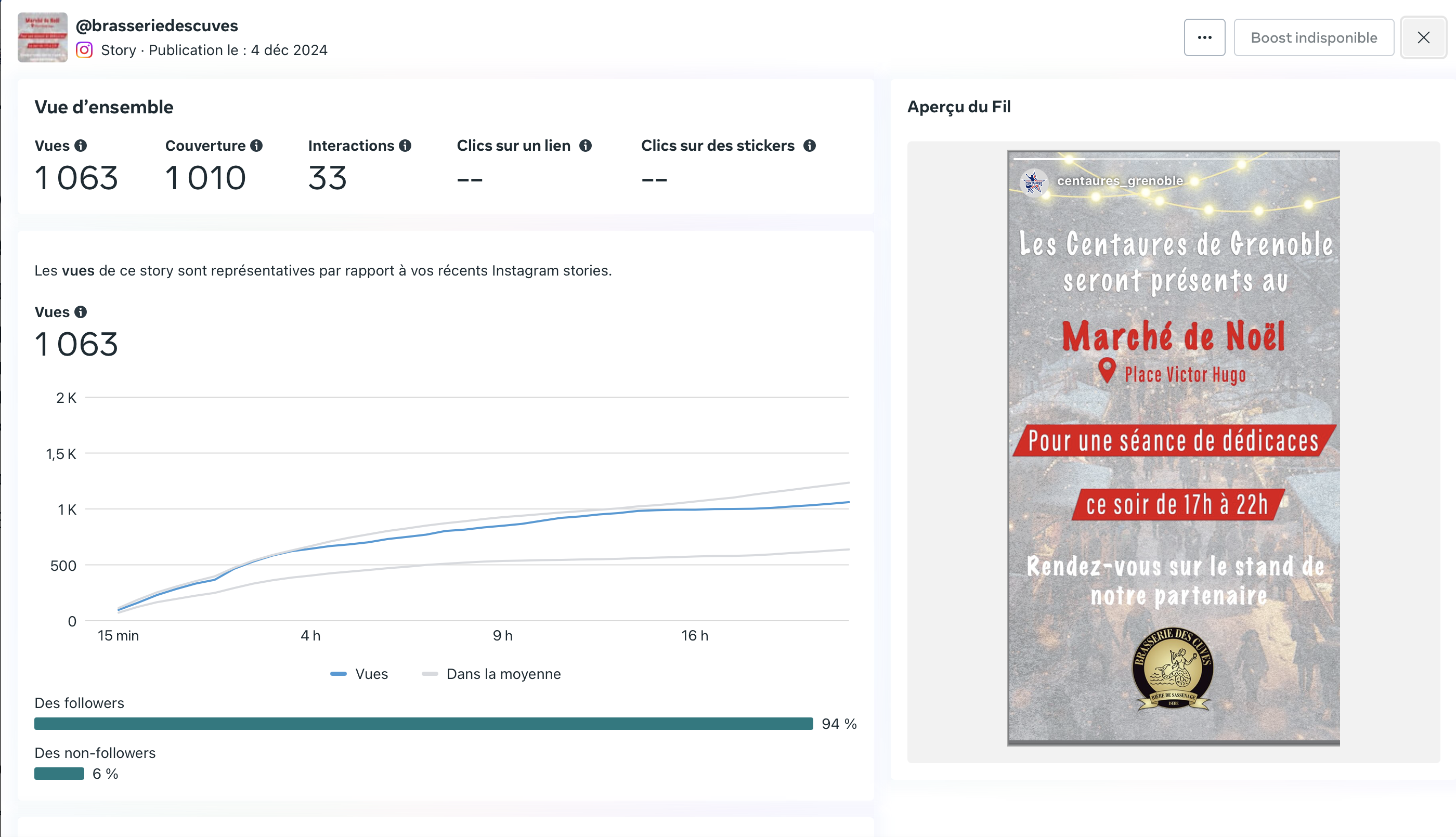Click the 1,5 K y-axis label
The height and width of the screenshot is (837, 1456).
pyautogui.click(x=61, y=454)
